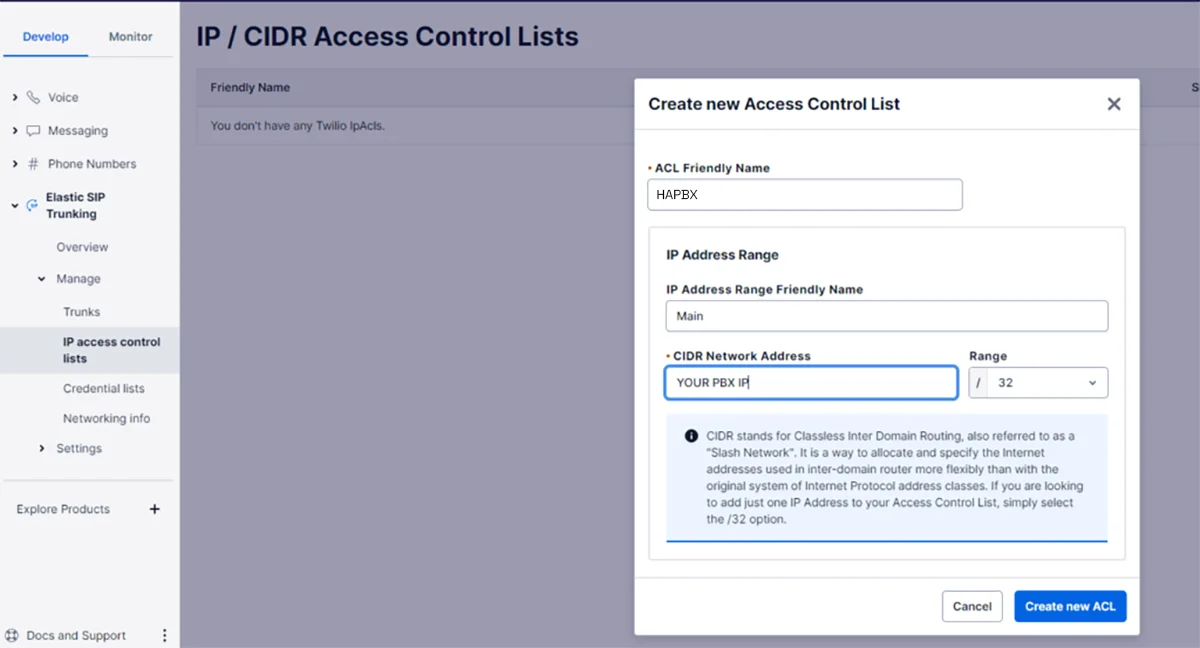Click the IP Address Range Friendly Name field
Image resolution: width=1200 pixels, height=648 pixels.
point(886,315)
